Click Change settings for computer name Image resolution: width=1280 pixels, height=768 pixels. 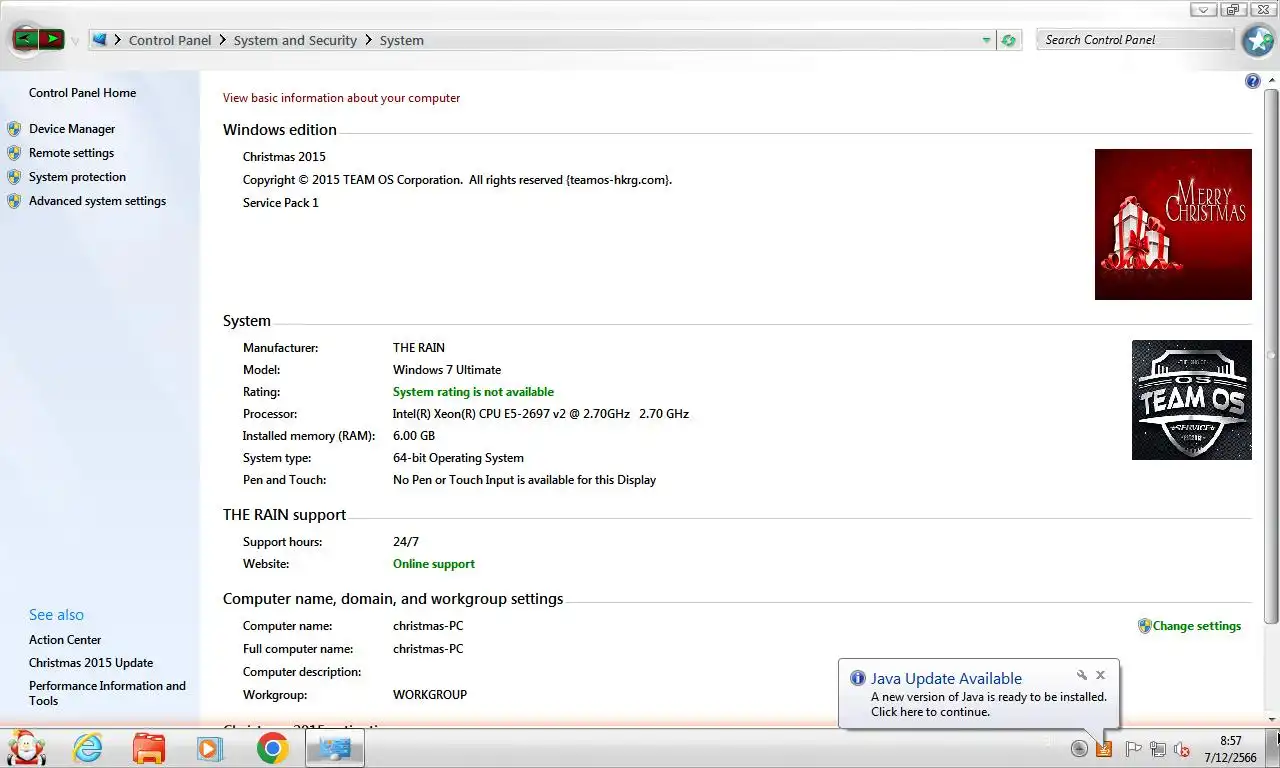[x=1197, y=626]
